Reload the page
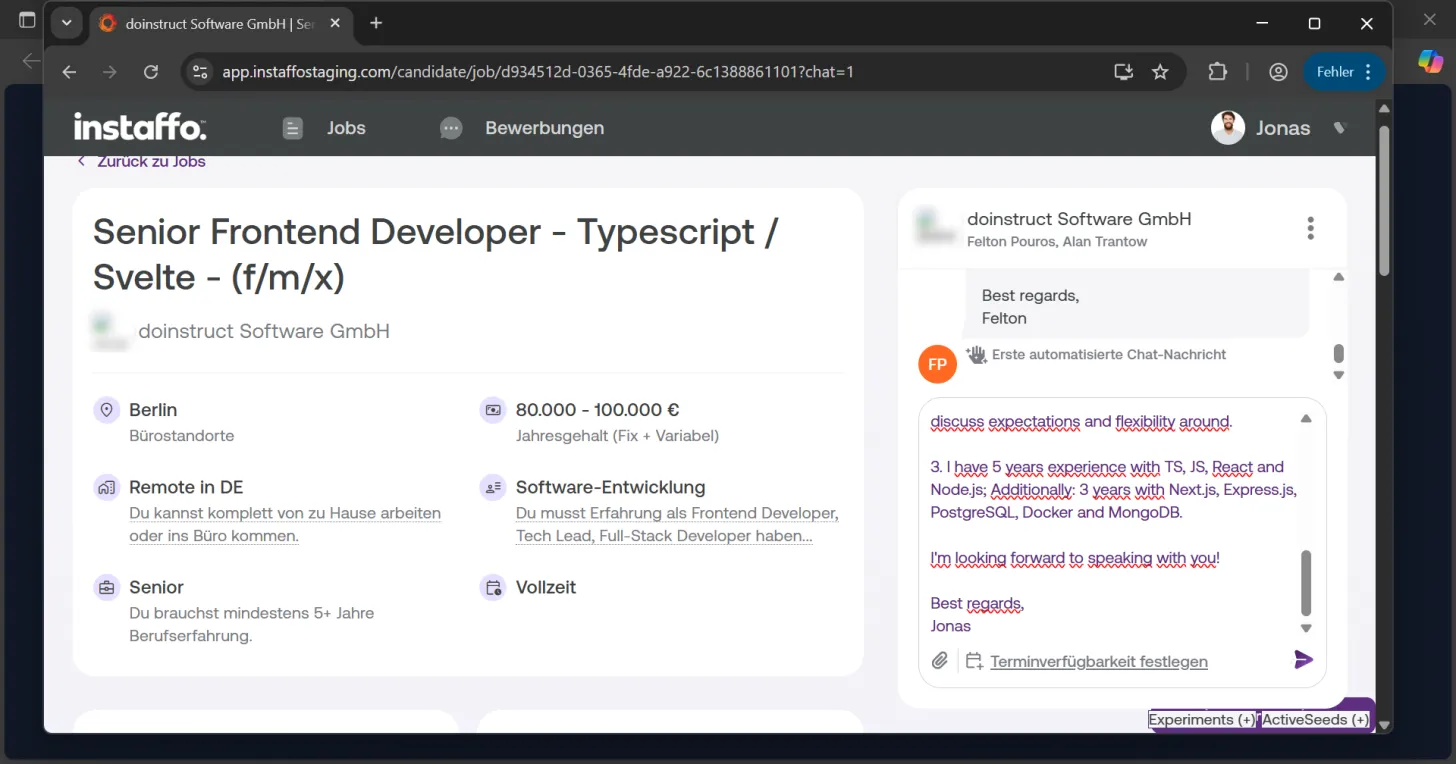 point(151,72)
